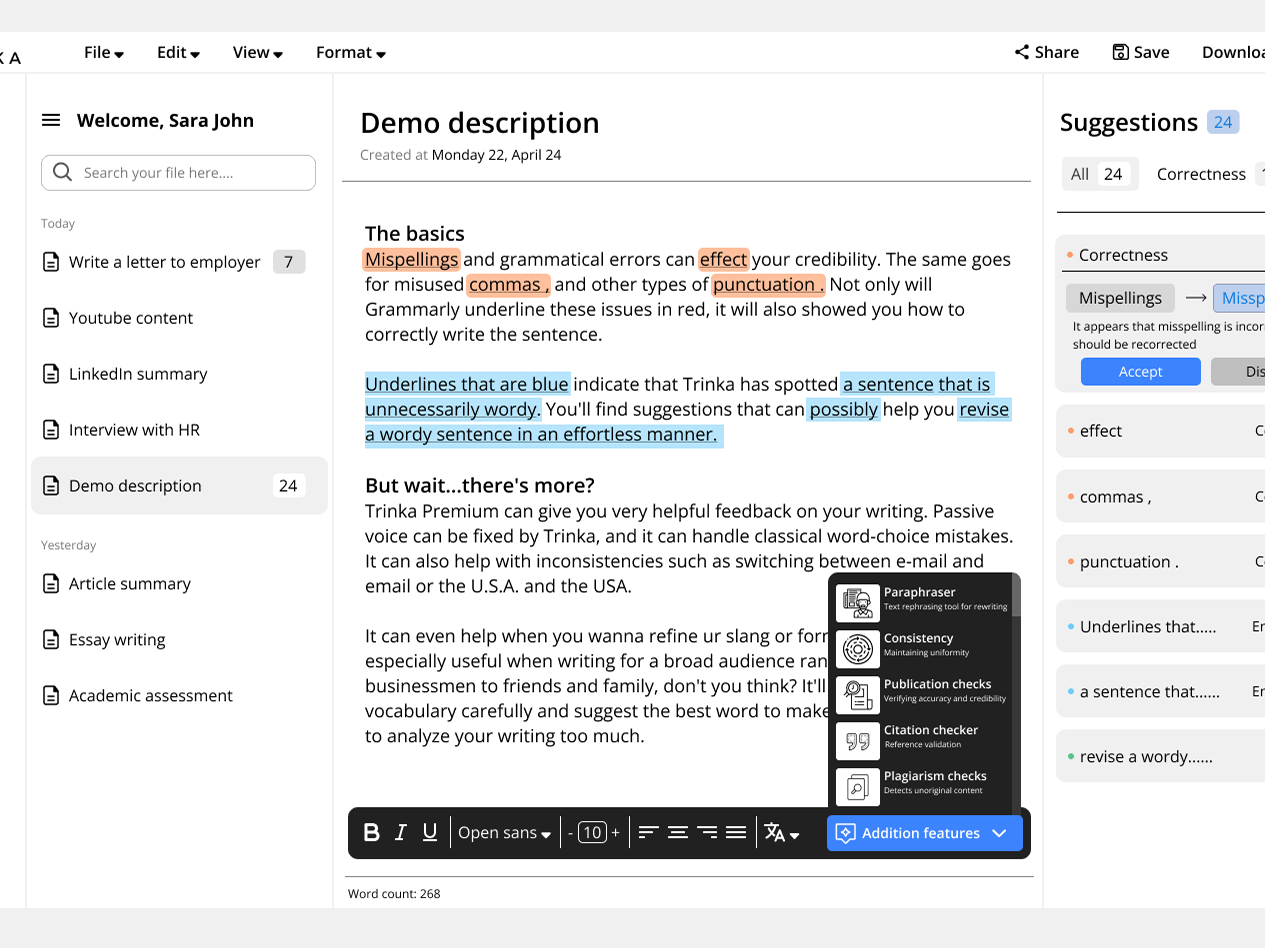Click blue highlighted word 'possibly'

coord(844,409)
